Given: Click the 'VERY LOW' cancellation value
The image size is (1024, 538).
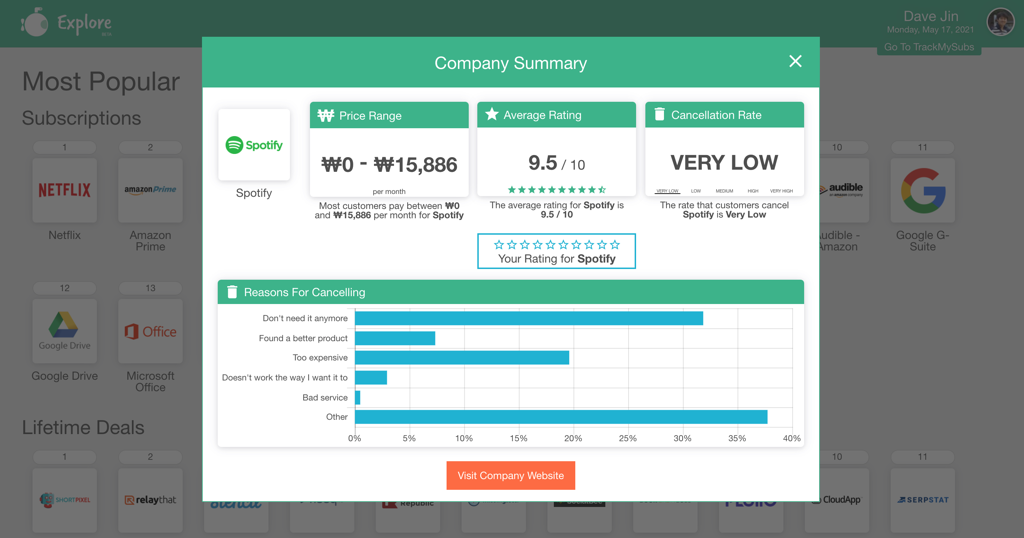Looking at the screenshot, I should (x=724, y=162).
